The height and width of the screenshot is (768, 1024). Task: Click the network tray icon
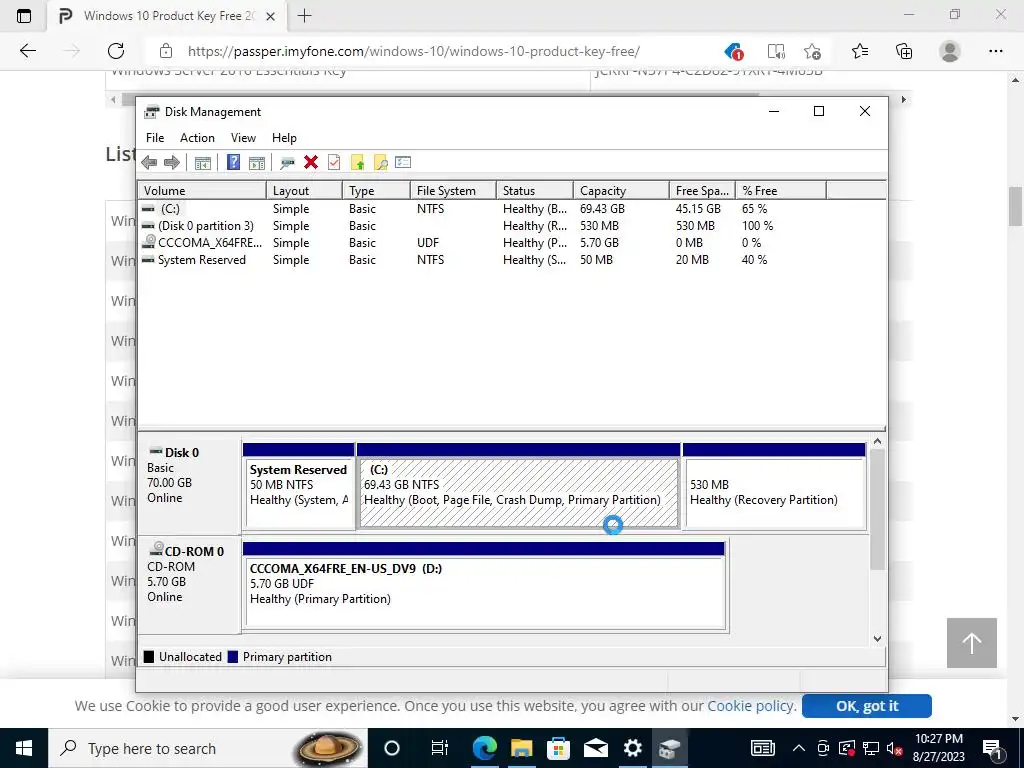(871, 748)
